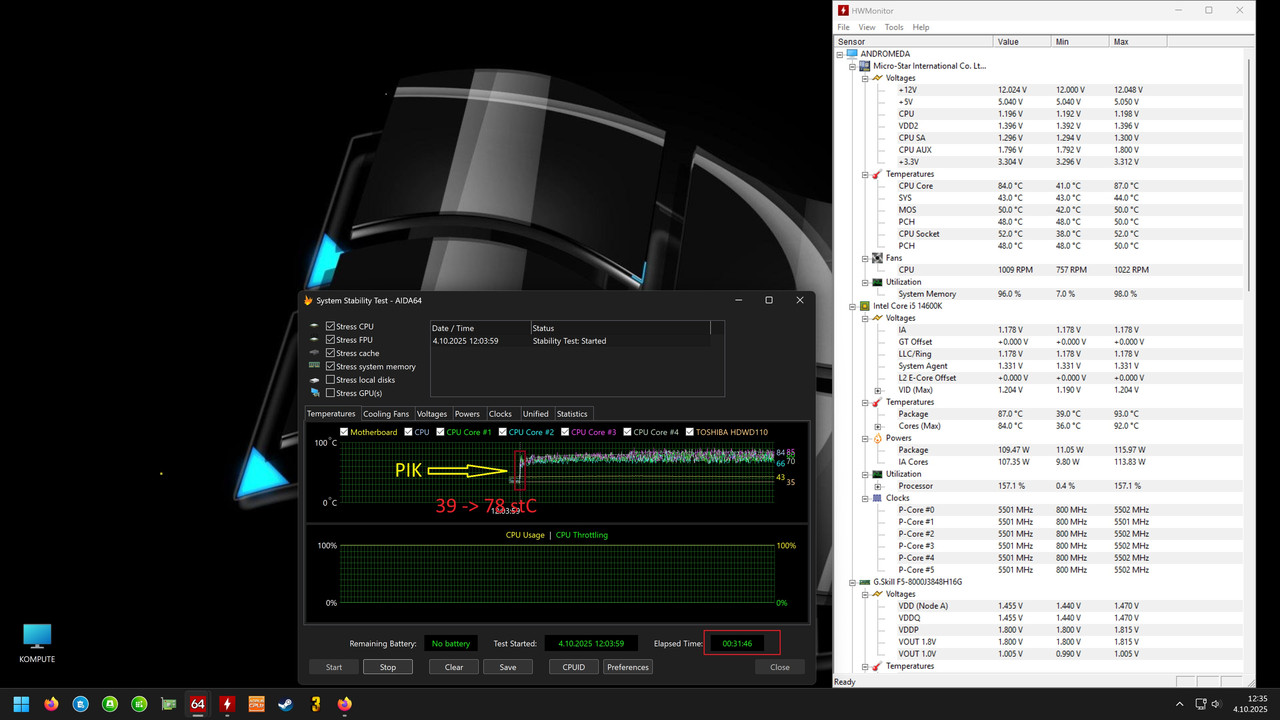Click the flame icon in the AIDA64 title bar

[x=309, y=300]
